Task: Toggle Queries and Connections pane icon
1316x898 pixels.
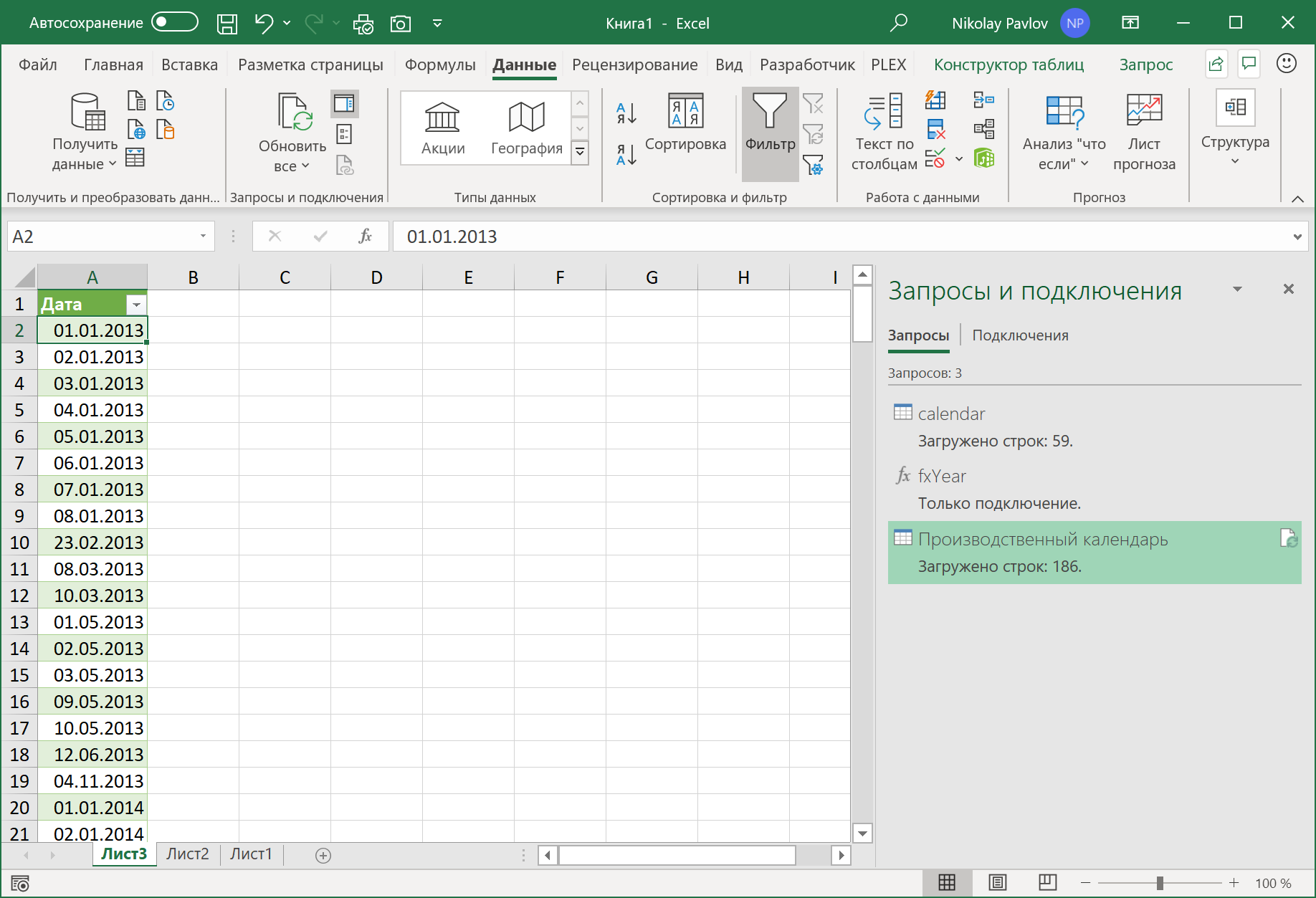Action: pyautogui.click(x=344, y=104)
